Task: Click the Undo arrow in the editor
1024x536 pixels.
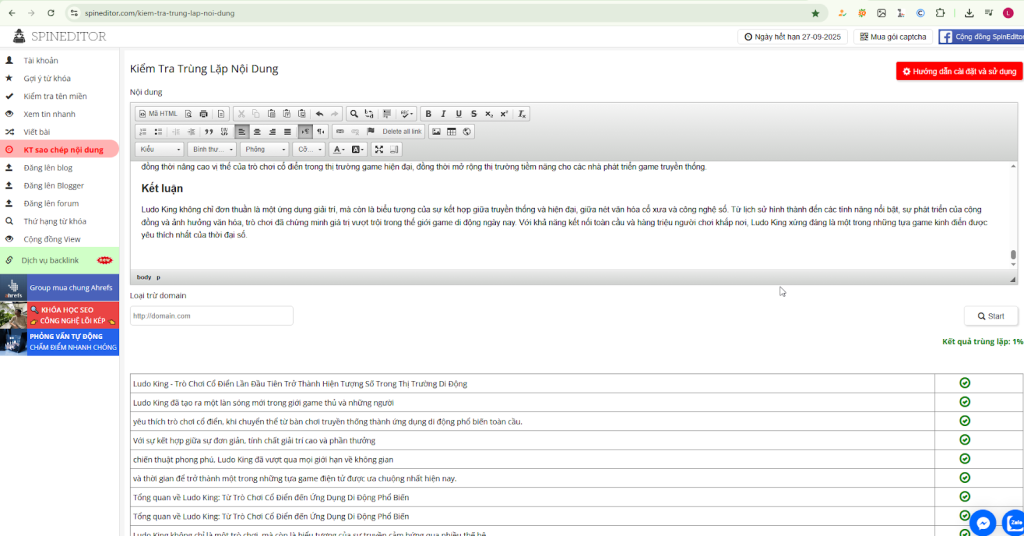Action: coord(319,114)
